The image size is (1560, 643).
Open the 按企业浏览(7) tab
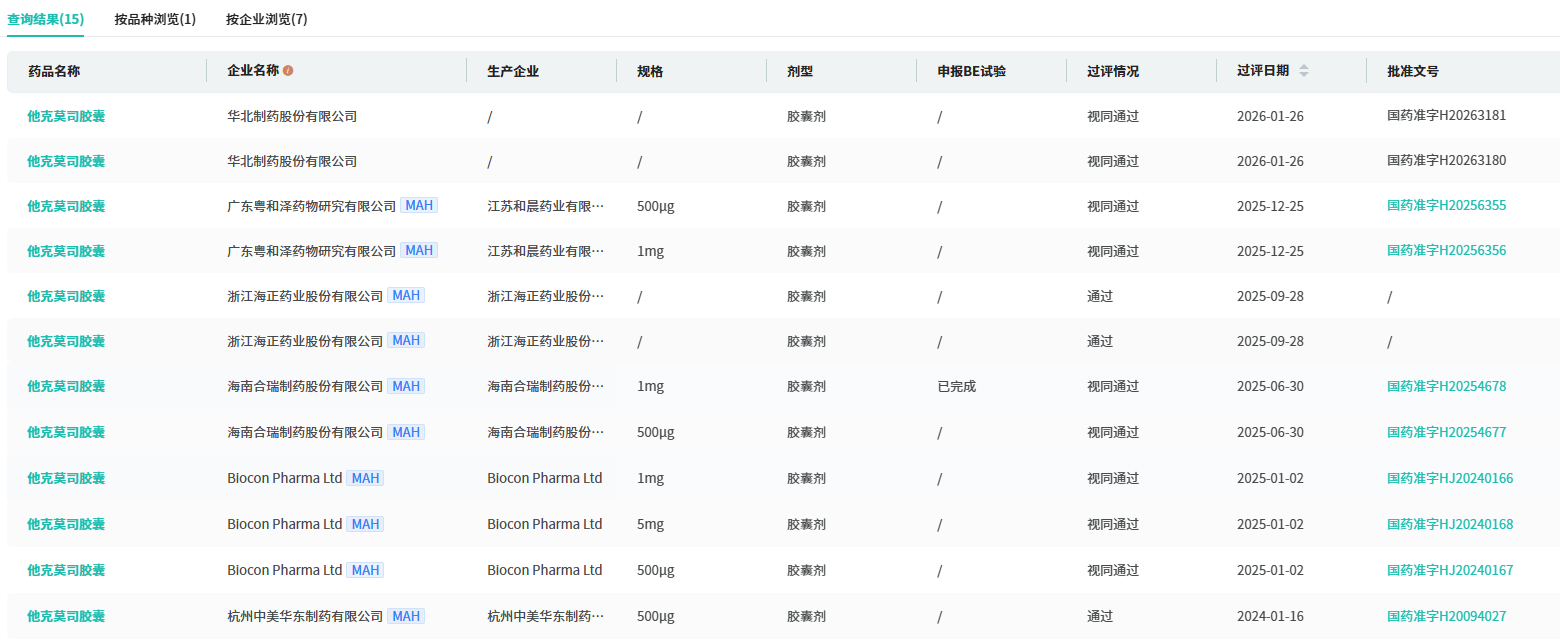(x=267, y=19)
